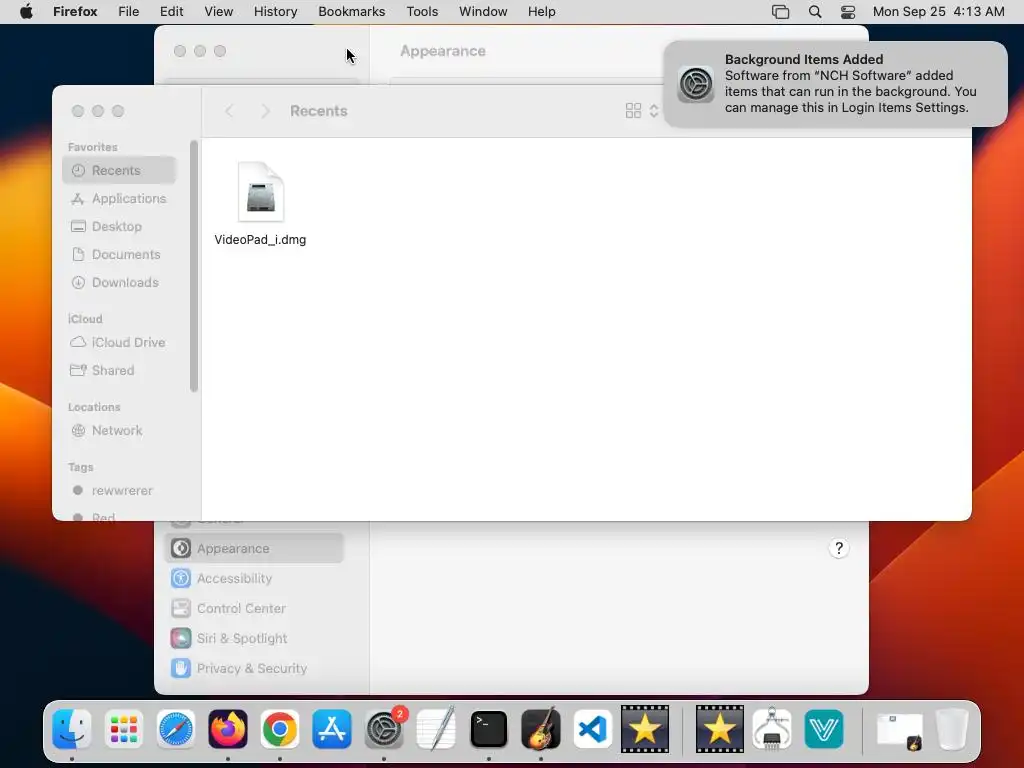
Task: Open the View menu
Action: point(219,12)
